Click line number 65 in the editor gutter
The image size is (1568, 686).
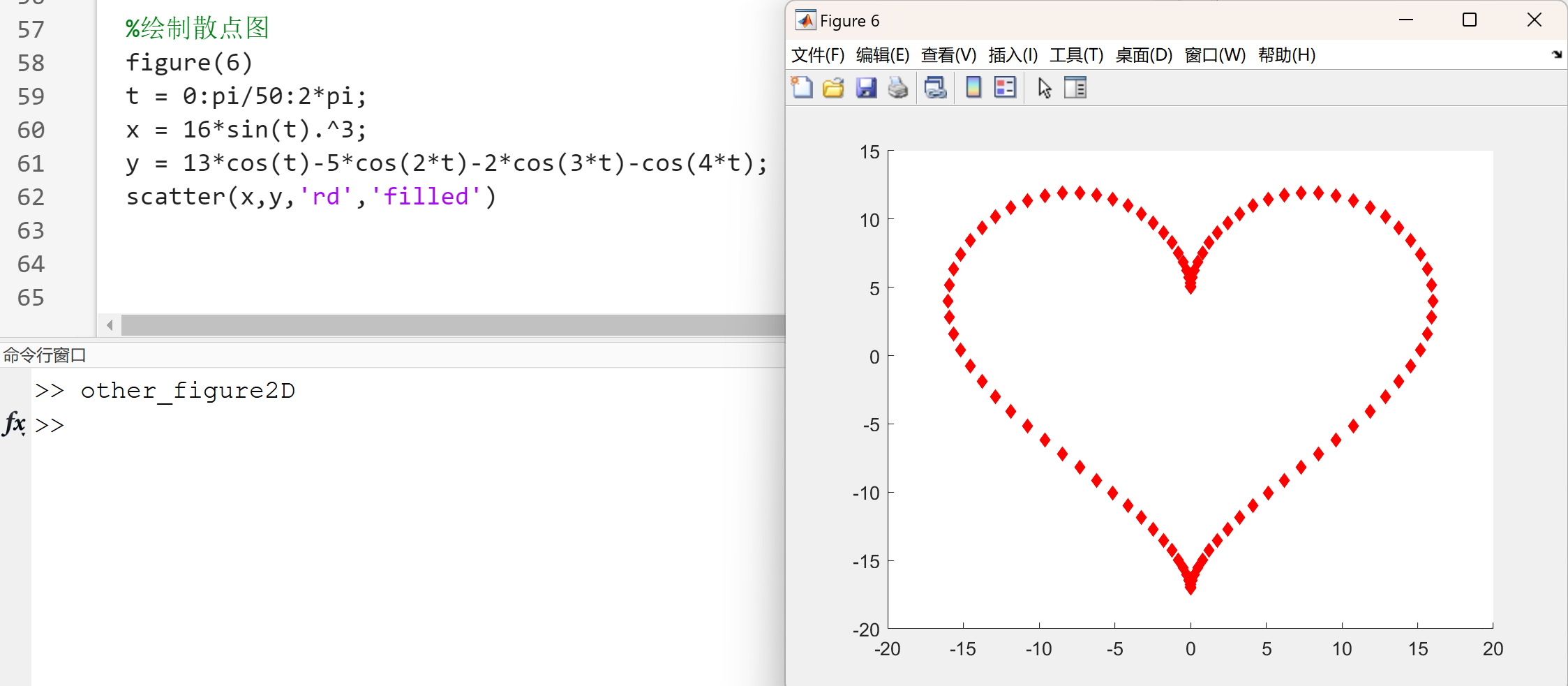31,297
